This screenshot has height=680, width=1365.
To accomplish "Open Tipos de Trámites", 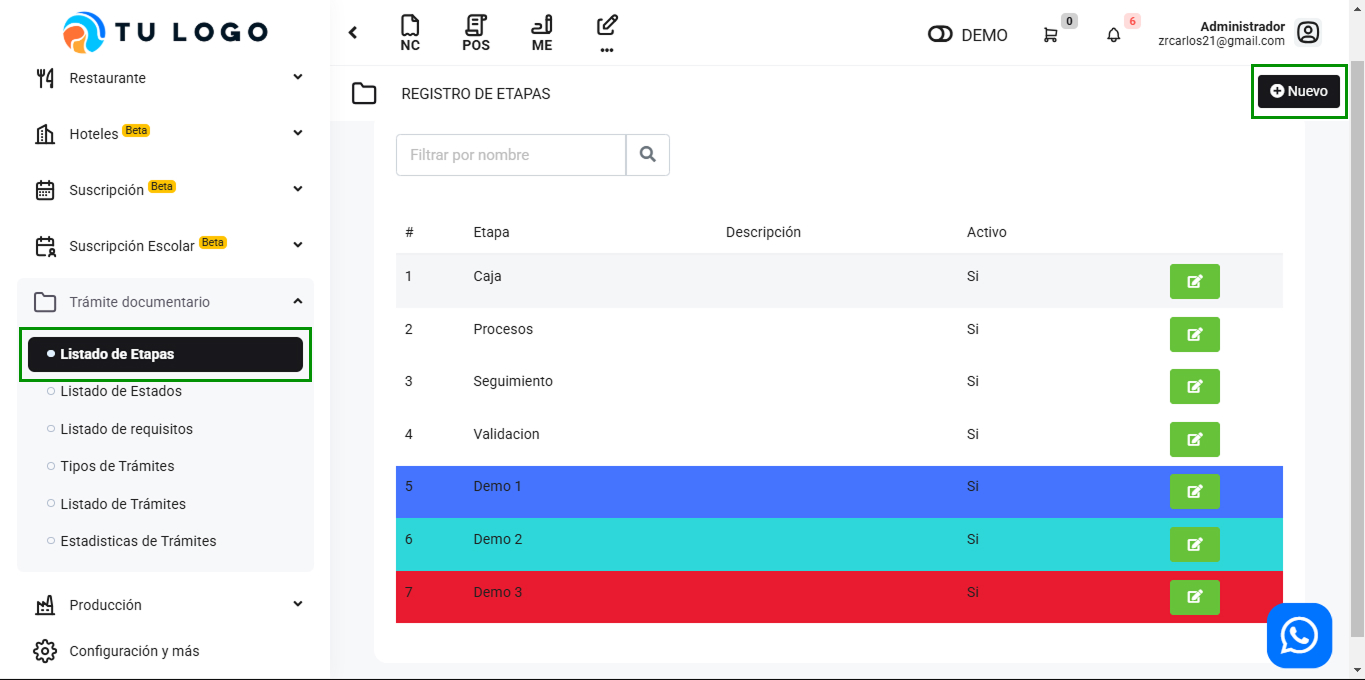I will (x=117, y=466).
